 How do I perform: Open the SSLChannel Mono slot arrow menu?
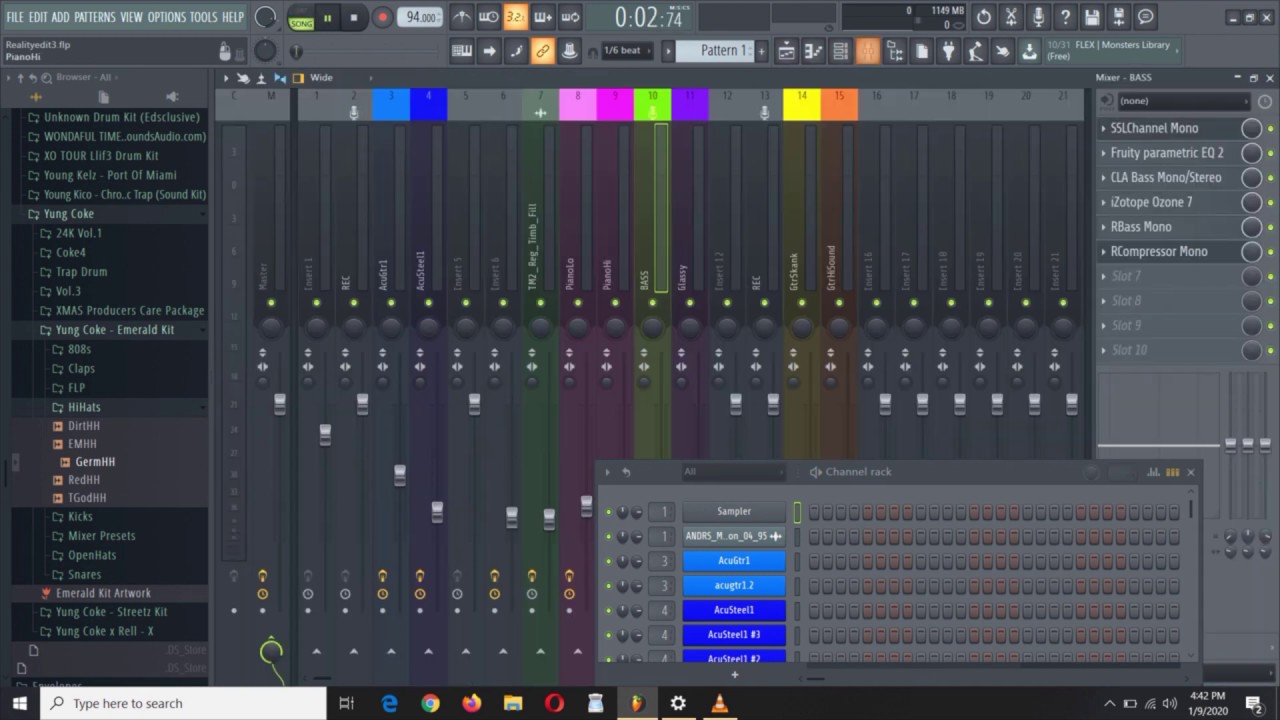tap(1104, 128)
